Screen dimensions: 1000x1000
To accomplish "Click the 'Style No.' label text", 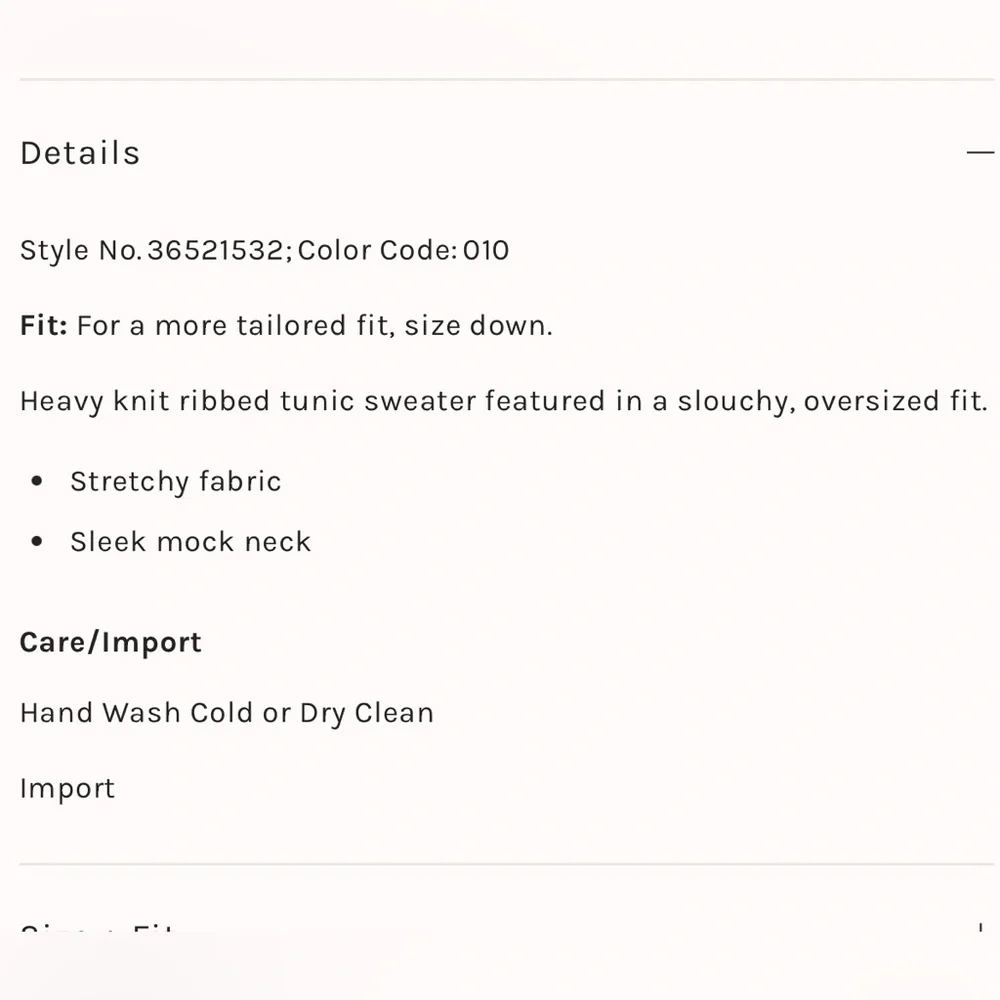I will point(80,250).
